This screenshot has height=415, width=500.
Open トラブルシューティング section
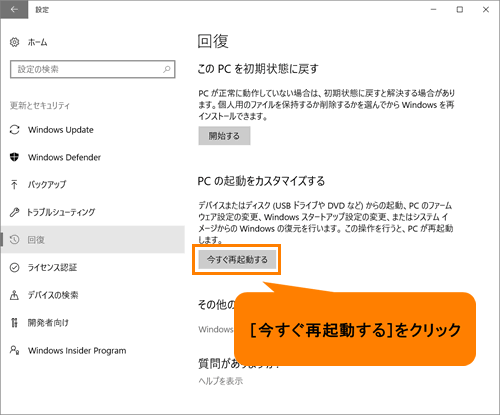coord(61,212)
